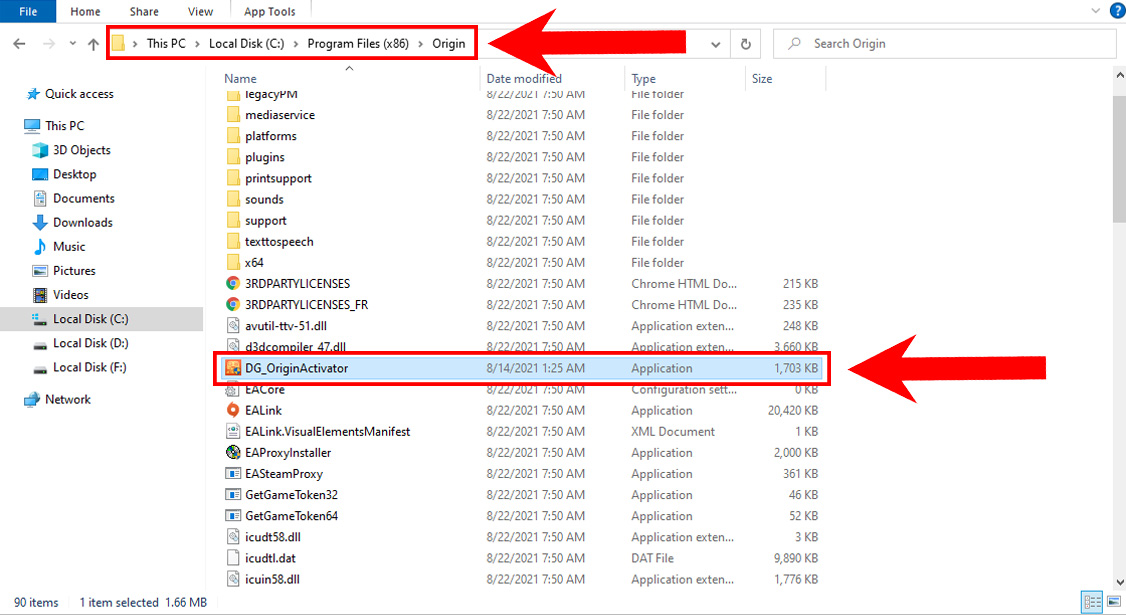The image size is (1126, 615).
Task: Sort by Type column header
Action: [643, 78]
